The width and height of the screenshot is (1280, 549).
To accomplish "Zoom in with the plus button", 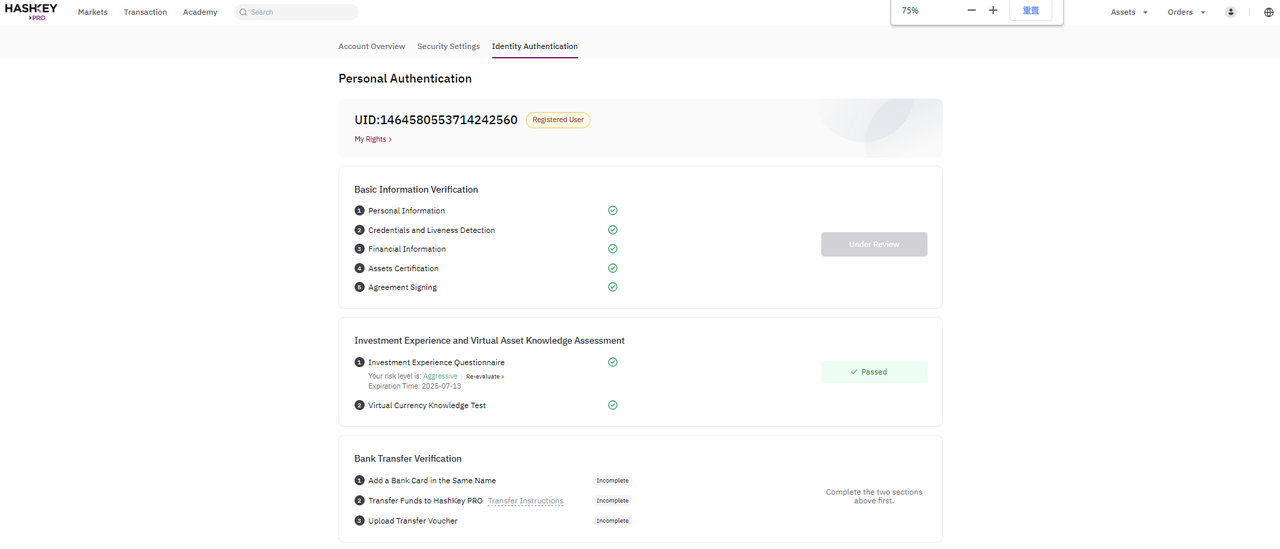I will 993,10.
